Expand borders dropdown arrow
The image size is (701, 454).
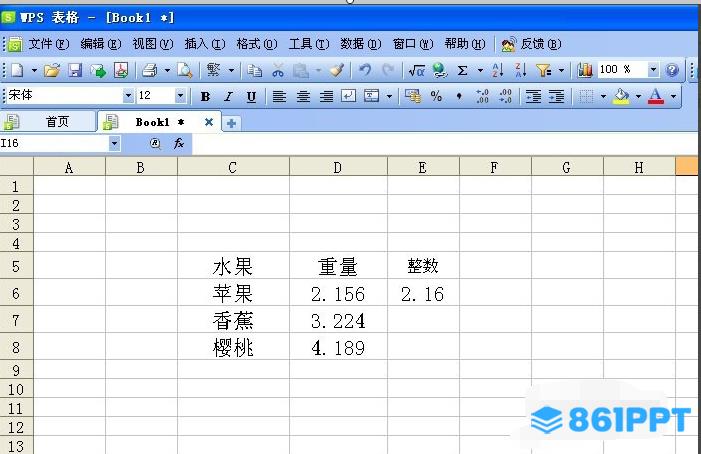point(603,97)
